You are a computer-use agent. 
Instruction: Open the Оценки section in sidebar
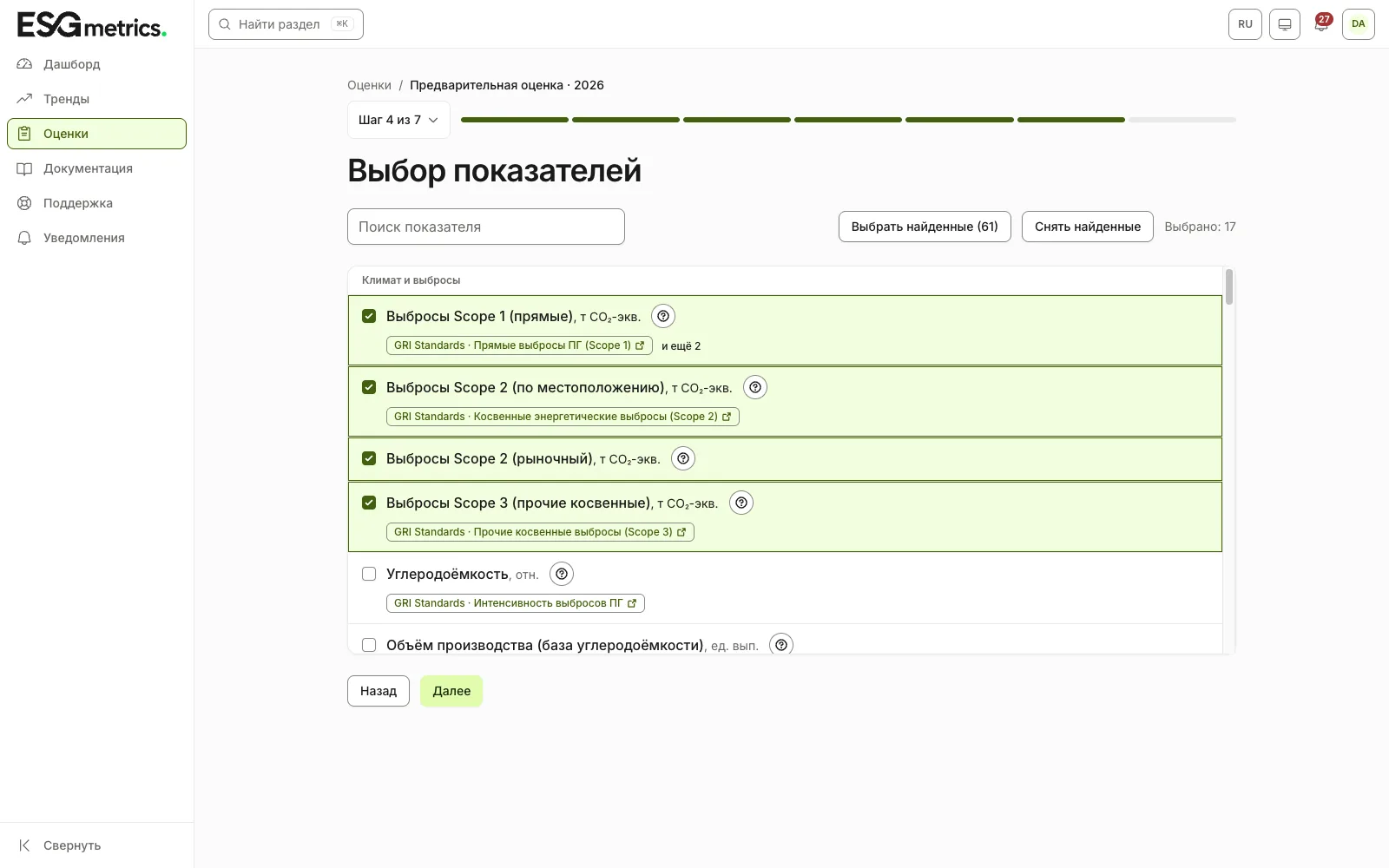[x=96, y=134]
